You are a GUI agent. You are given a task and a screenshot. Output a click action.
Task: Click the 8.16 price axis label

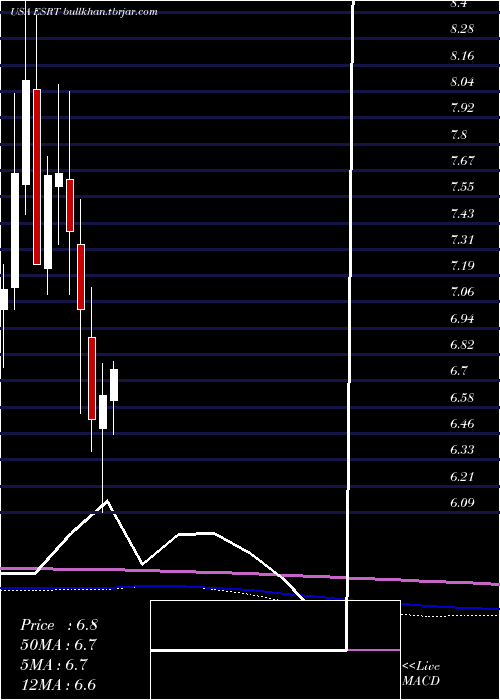462,56
